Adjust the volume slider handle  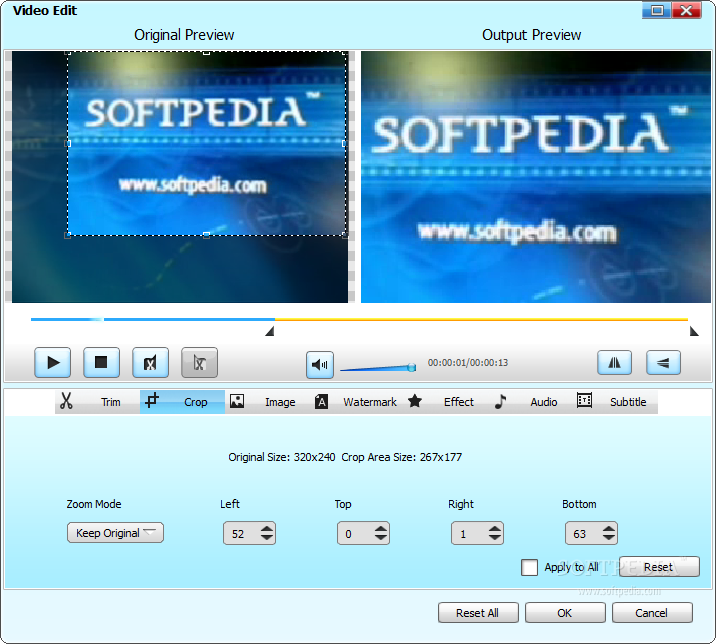pos(411,367)
